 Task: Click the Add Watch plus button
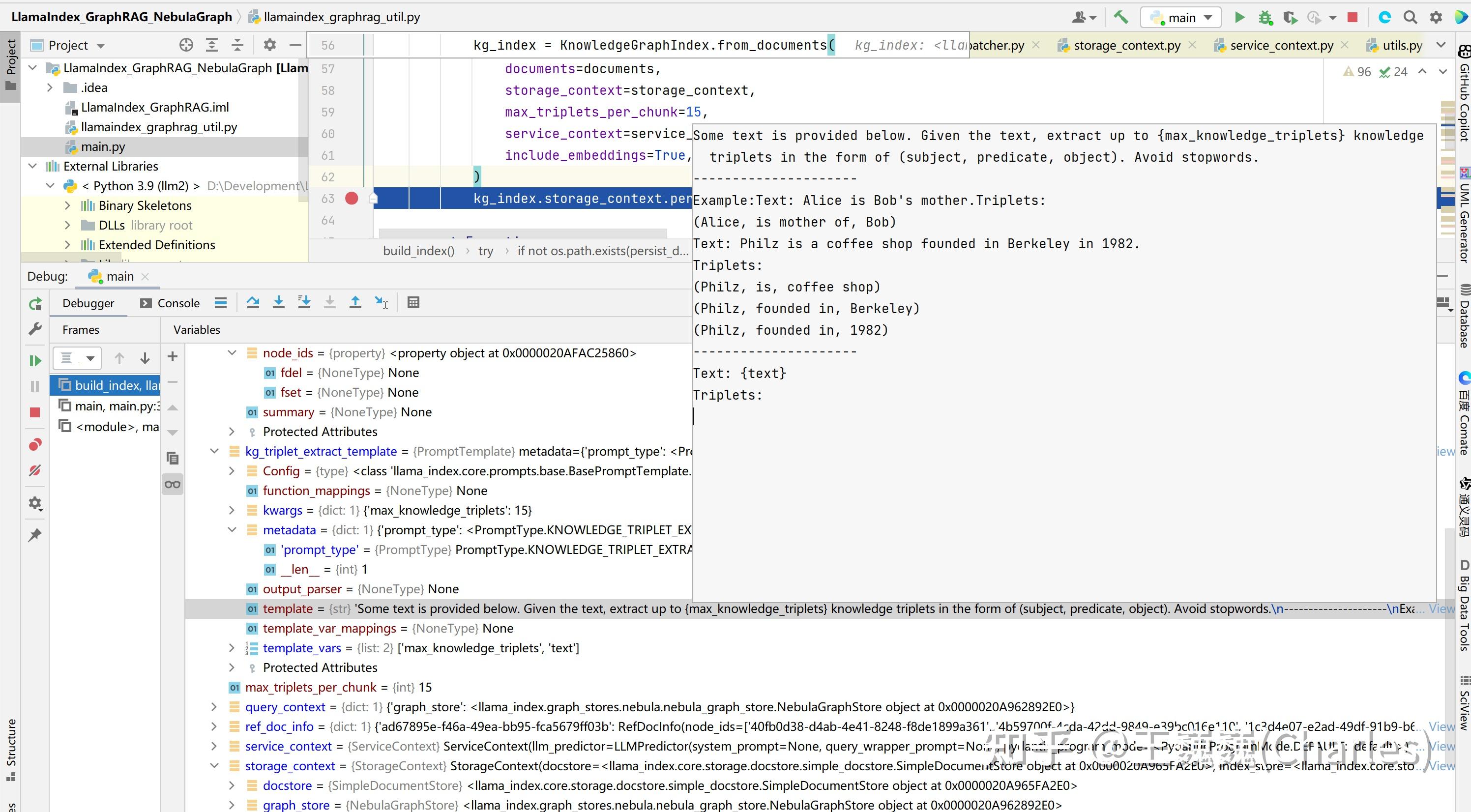pos(173,357)
